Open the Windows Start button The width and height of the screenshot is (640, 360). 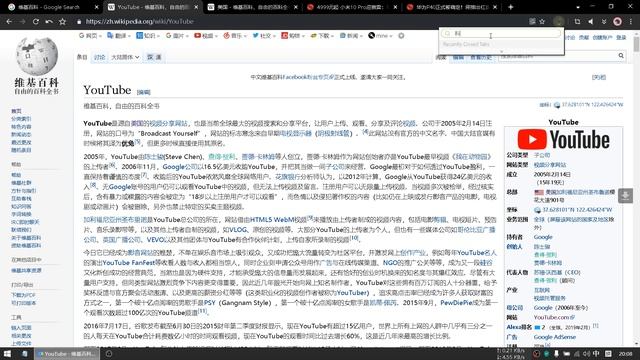pos(7,353)
